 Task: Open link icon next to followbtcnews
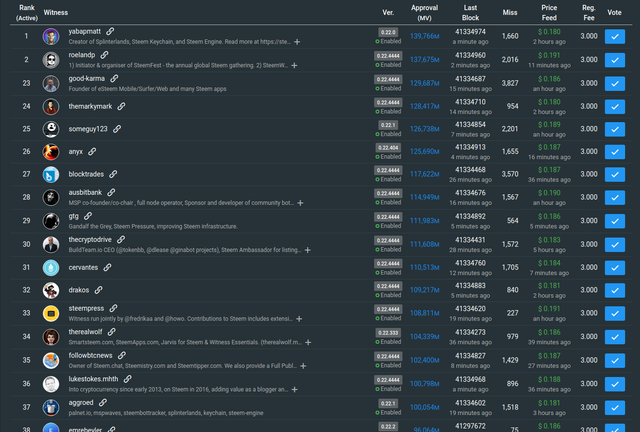pos(122,356)
